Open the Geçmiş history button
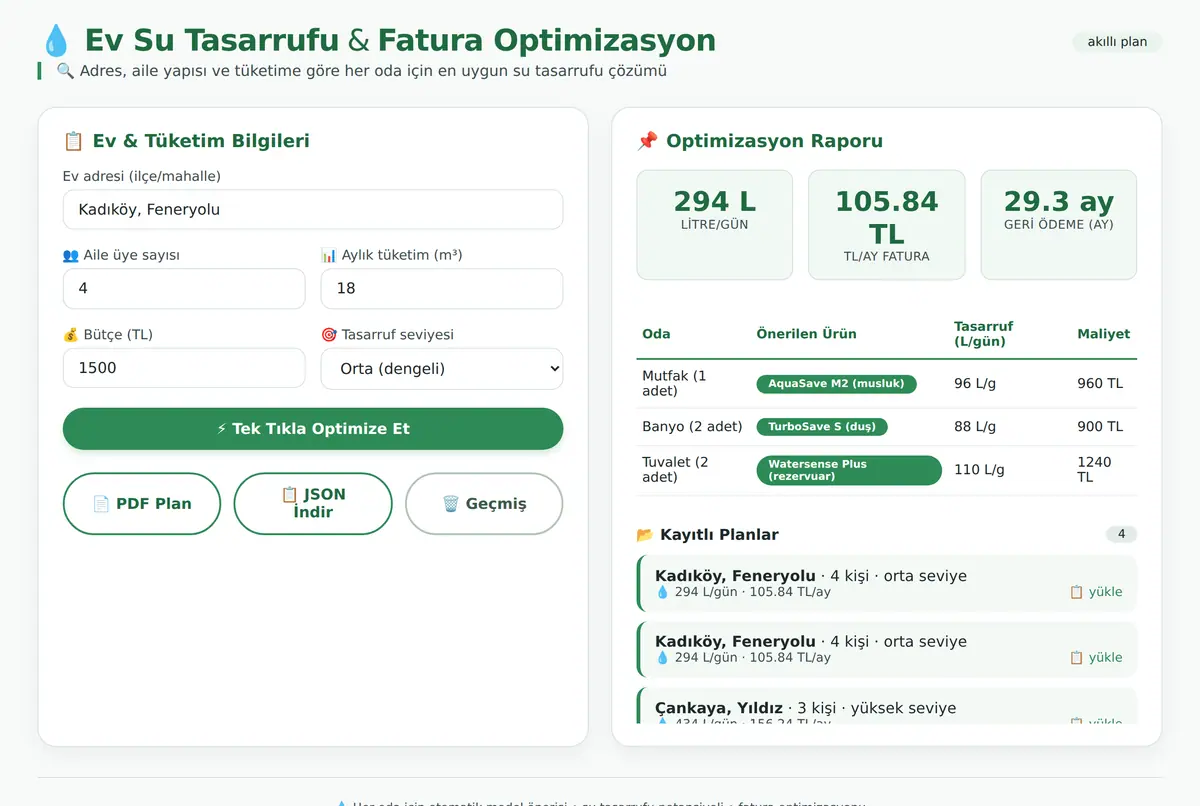 coord(484,504)
